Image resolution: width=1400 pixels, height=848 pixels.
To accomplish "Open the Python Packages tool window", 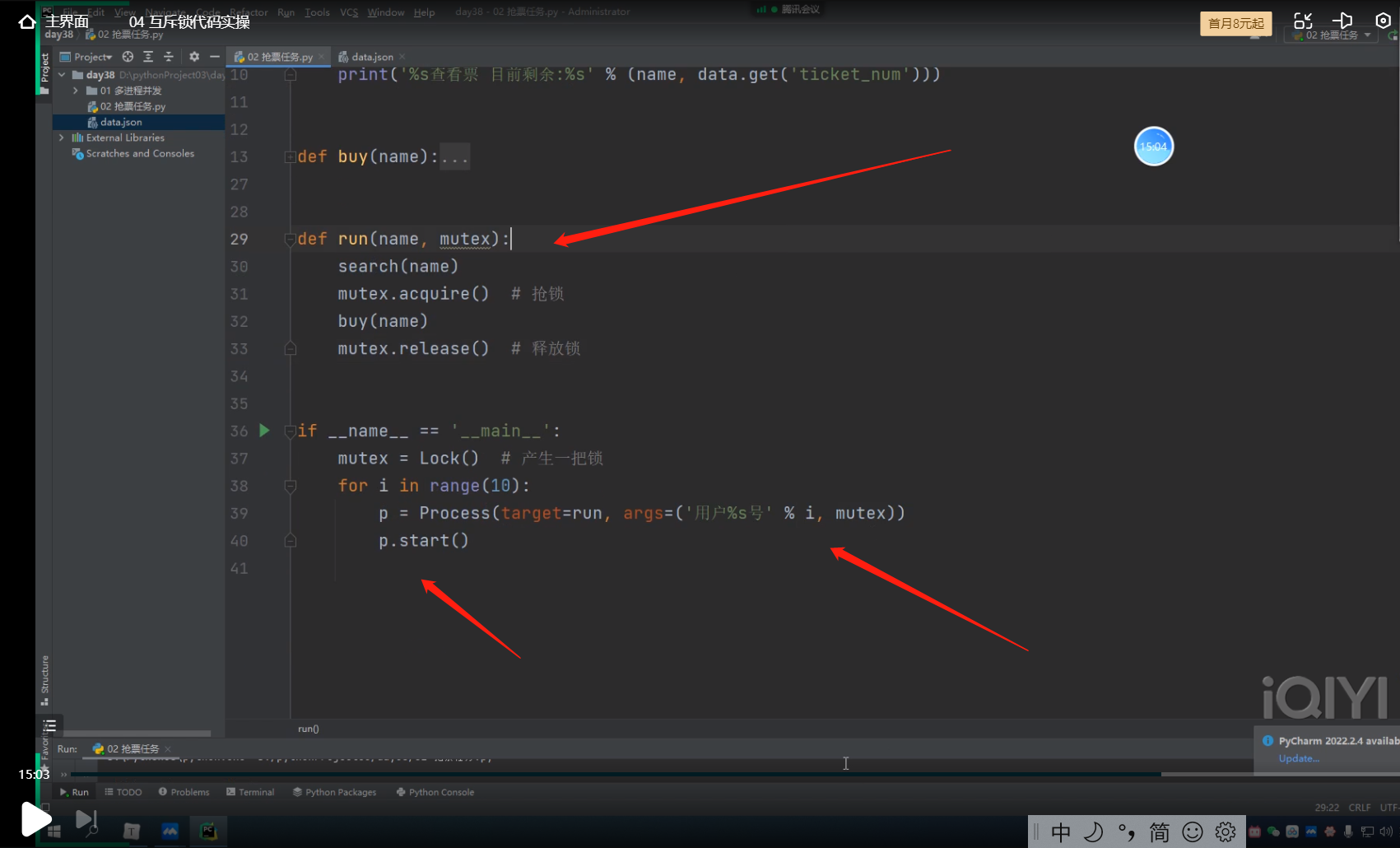I will [334, 792].
